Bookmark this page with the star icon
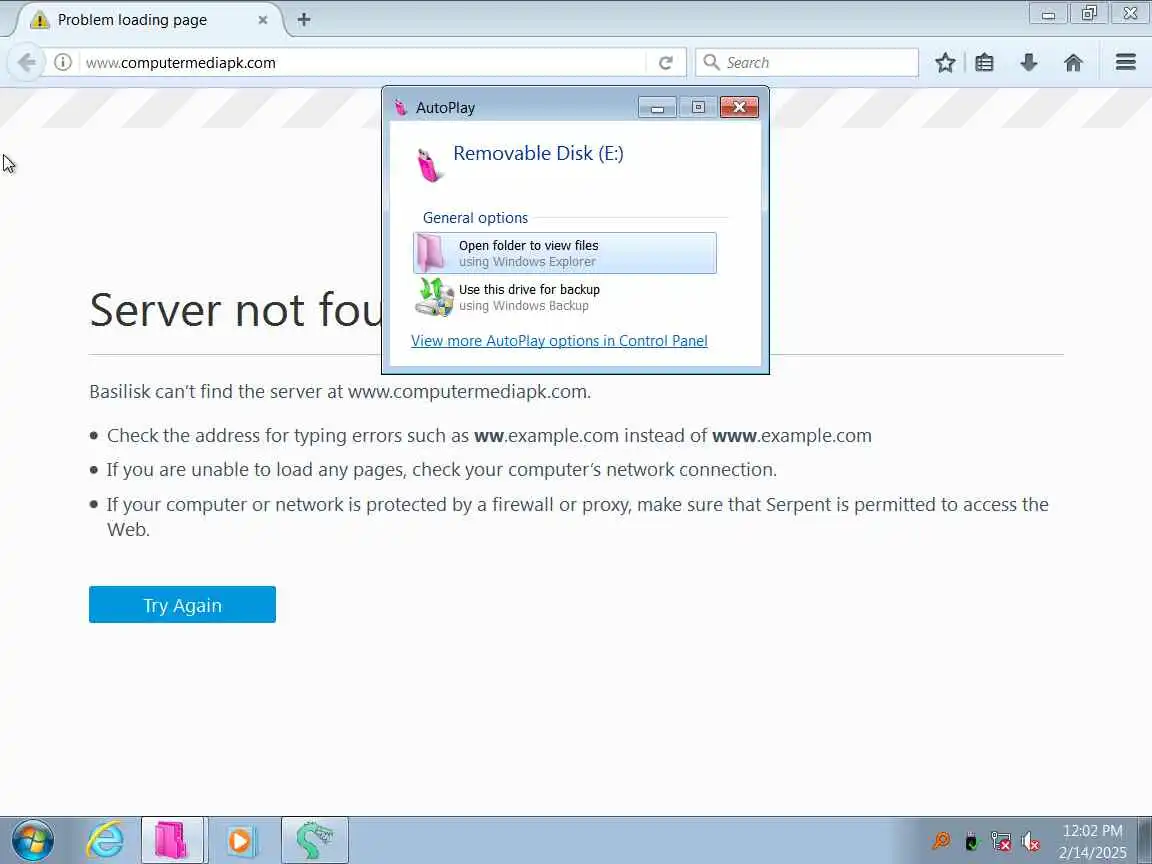The image size is (1152, 864). pyautogui.click(x=945, y=62)
